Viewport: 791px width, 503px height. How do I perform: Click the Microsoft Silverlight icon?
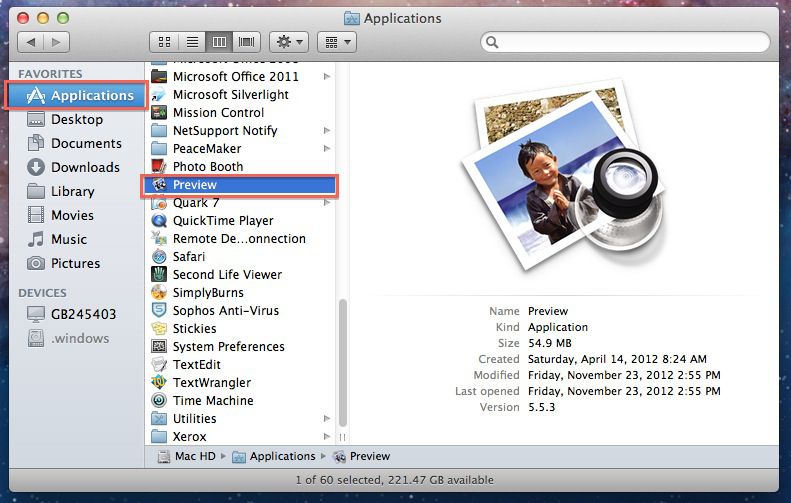pyautogui.click(x=159, y=95)
